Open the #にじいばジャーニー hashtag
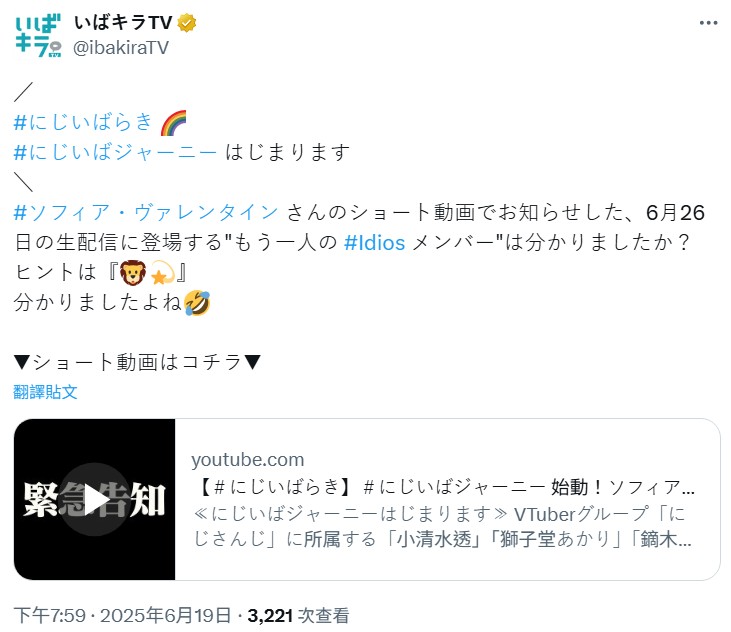Screen dimensions: 731x632 (115, 152)
